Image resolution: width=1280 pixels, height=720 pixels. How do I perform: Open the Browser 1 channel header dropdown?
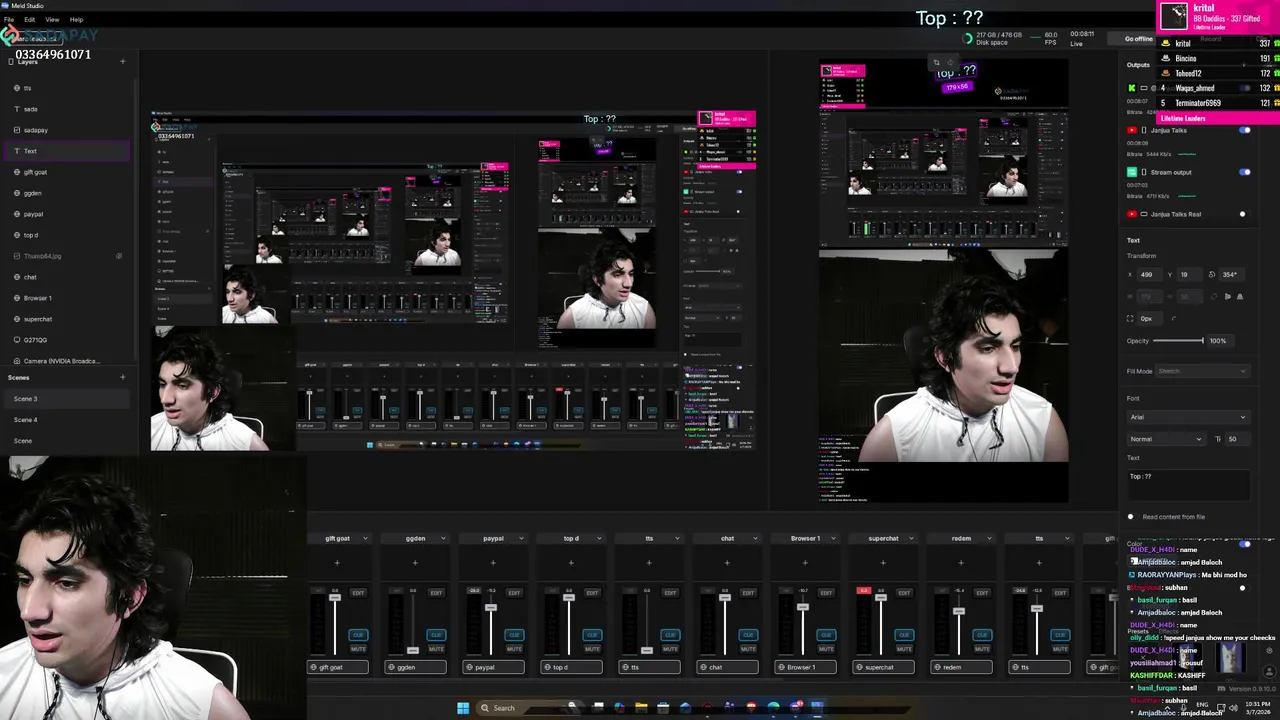[x=833, y=538]
